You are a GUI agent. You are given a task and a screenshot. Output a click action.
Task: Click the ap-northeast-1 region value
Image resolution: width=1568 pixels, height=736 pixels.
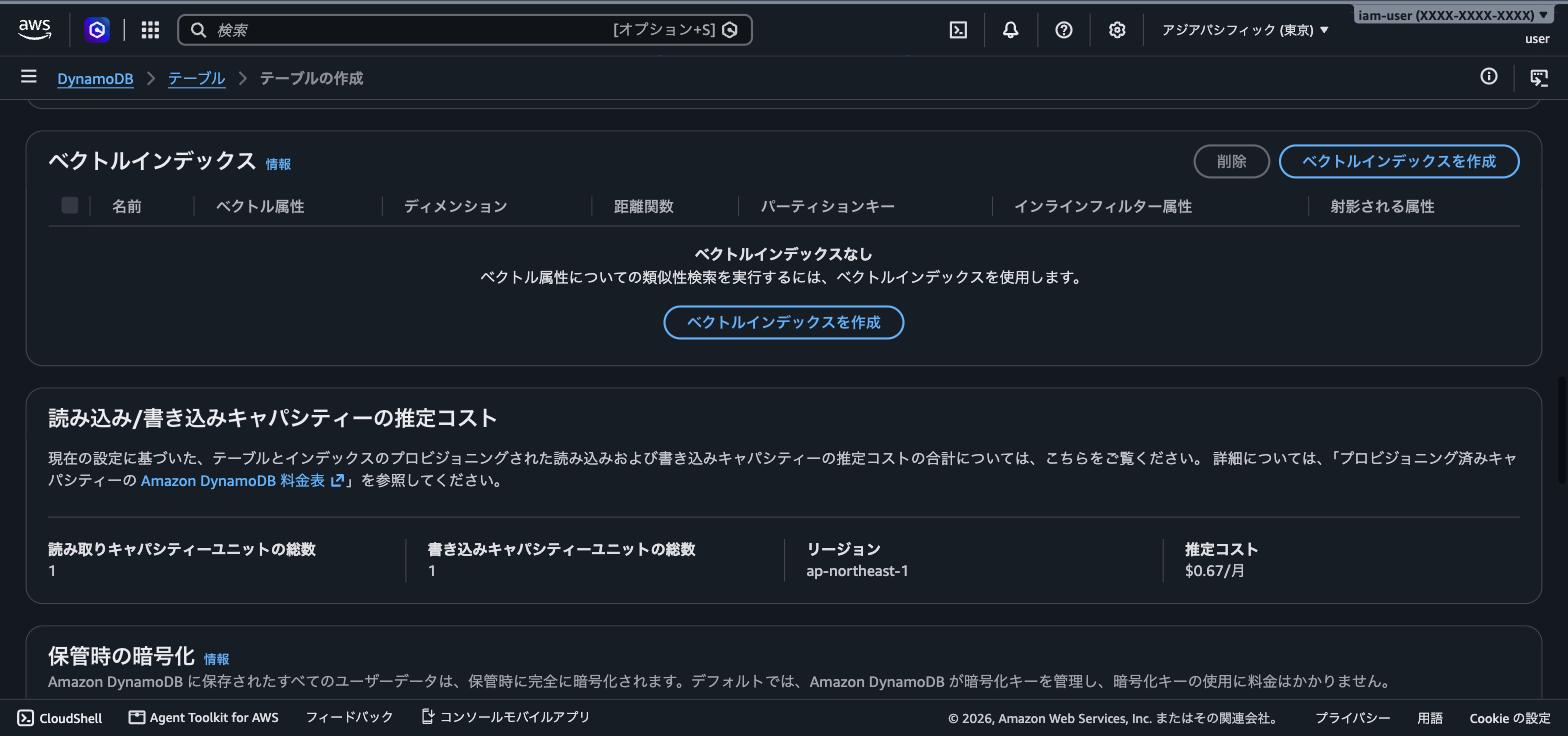(x=857, y=571)
